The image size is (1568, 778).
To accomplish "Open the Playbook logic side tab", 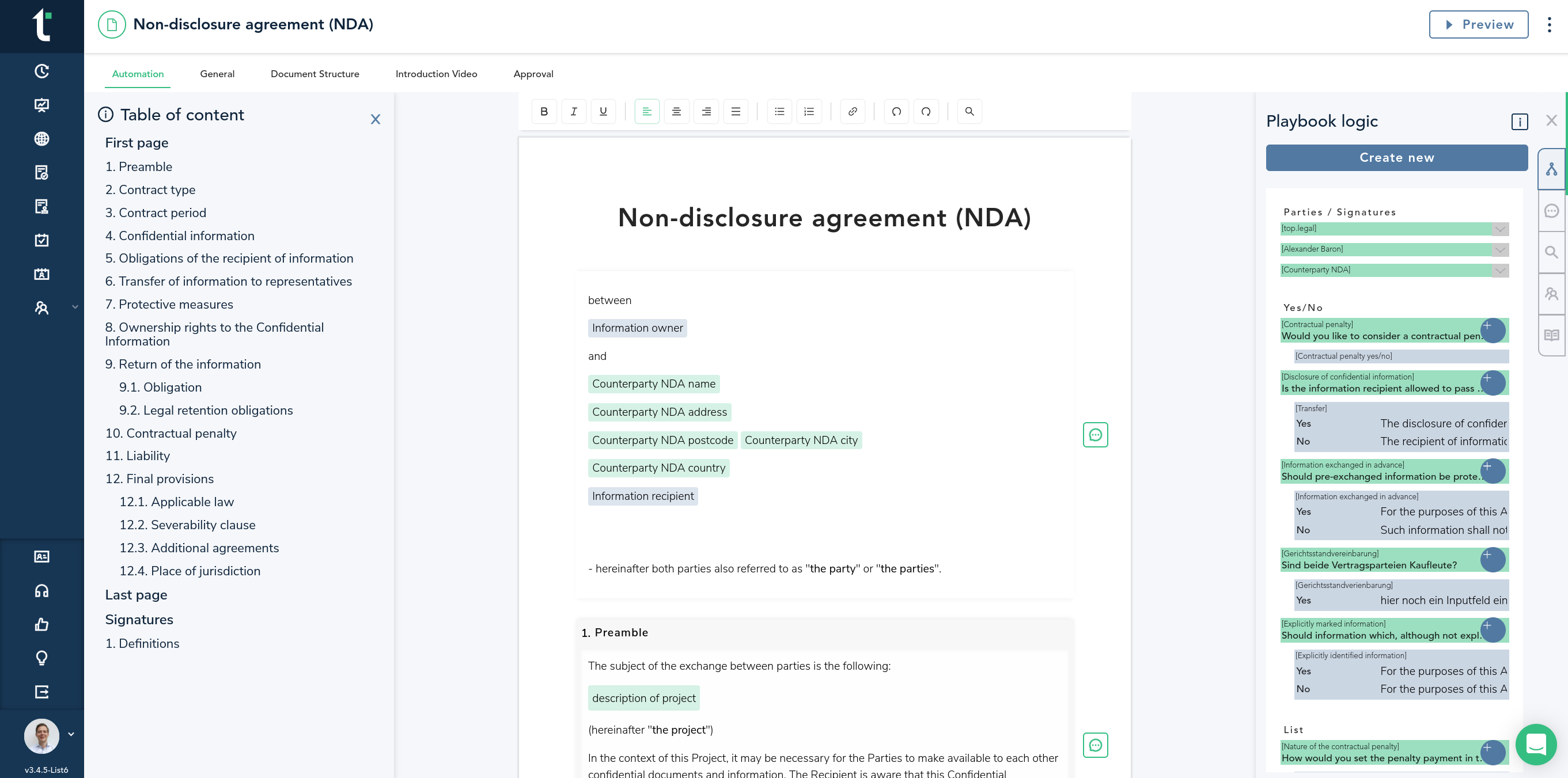I will (x=1551, y=169).
